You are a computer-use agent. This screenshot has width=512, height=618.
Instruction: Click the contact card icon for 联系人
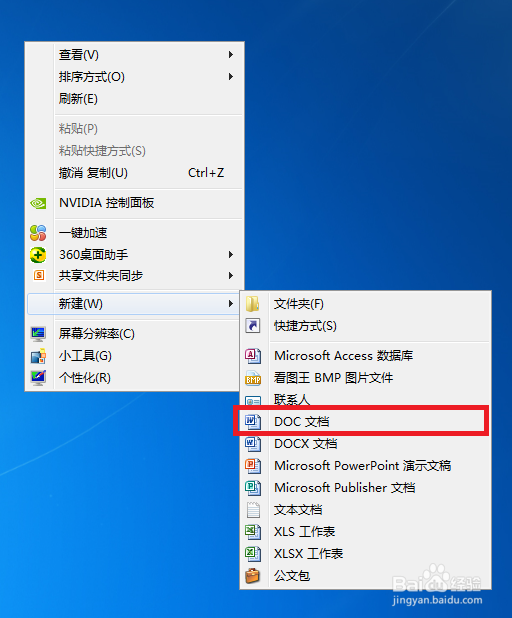tap(253, 401)
